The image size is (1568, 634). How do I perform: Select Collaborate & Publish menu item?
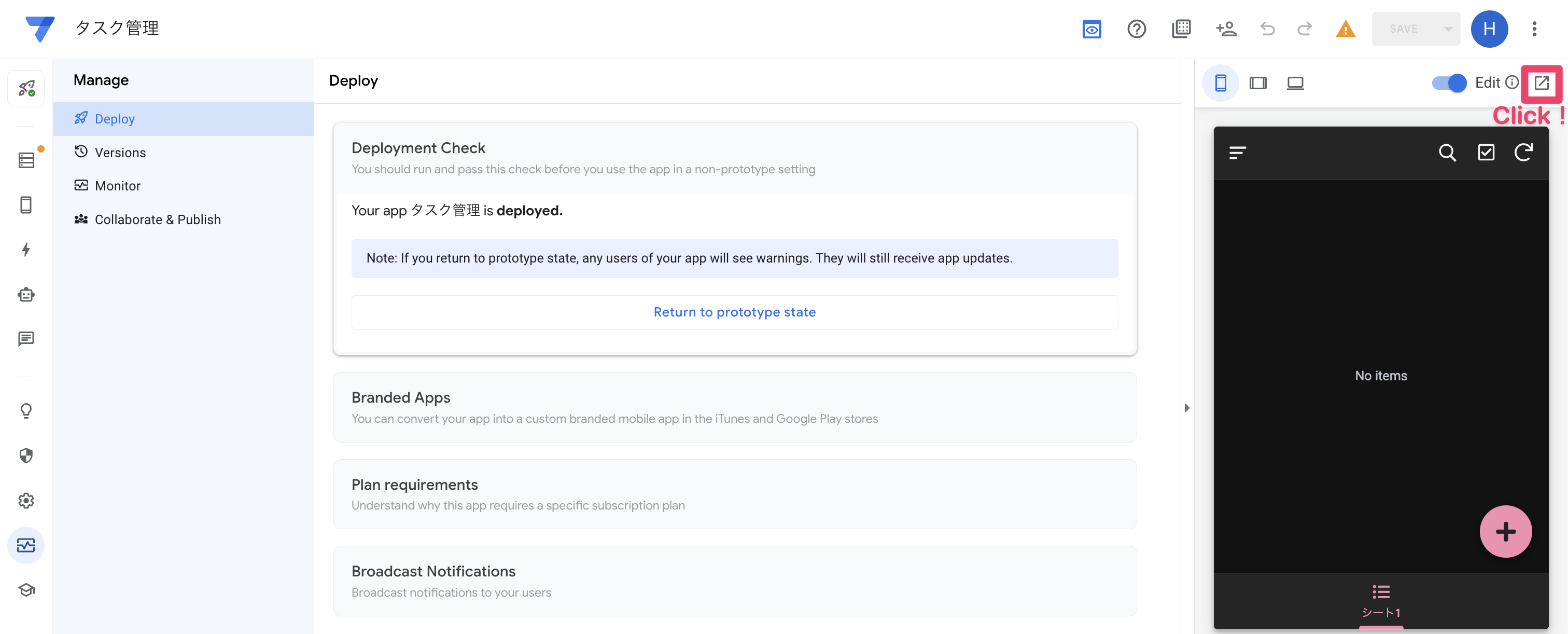[x=157, y=219]
